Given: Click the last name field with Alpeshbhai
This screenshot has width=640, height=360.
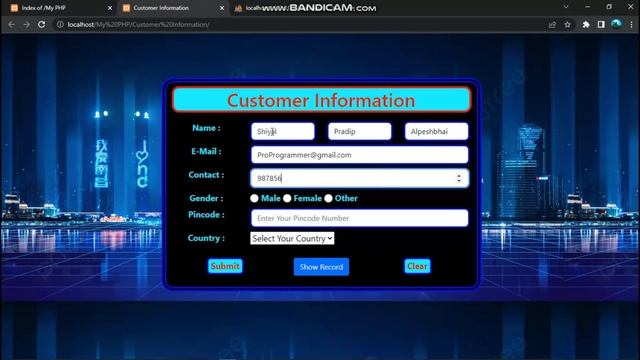Looking at the screenshot, I should point(436,131).
